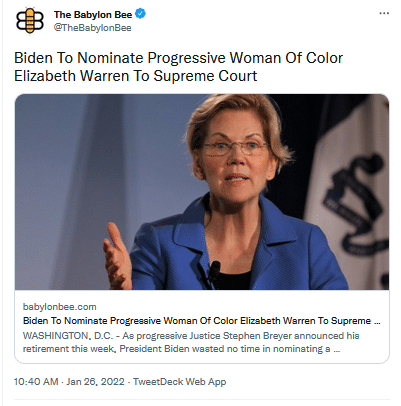The height and width of the screenshot is (406, 401).
Task: Click the 10:40 AM timestamp
Action: 36,382
